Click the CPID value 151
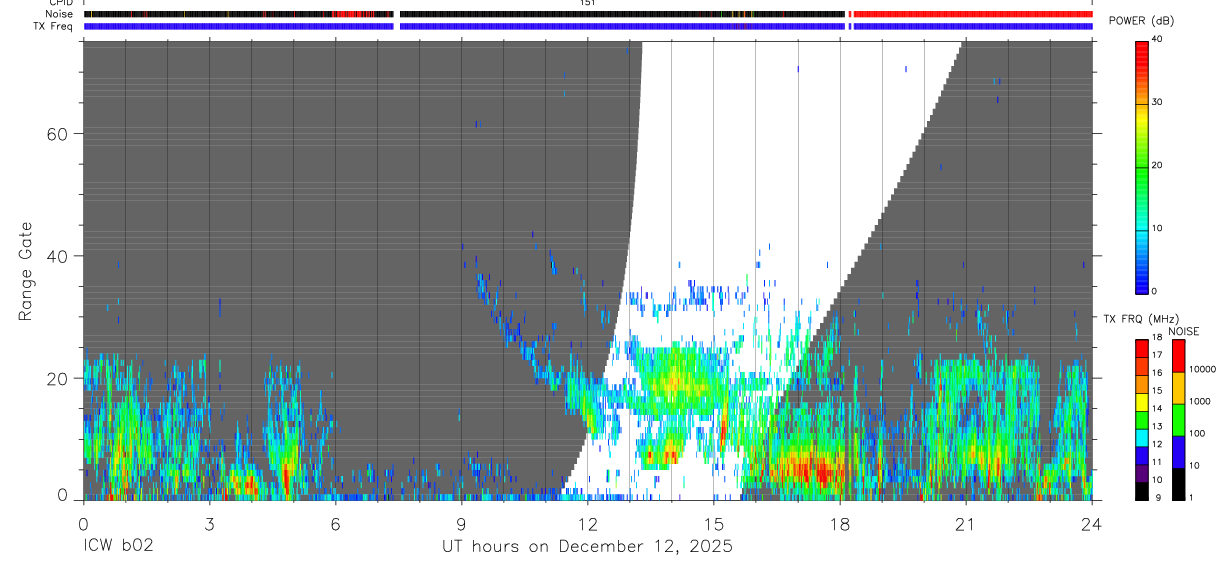Screen dimensions: 1228x567 point(587,3)
